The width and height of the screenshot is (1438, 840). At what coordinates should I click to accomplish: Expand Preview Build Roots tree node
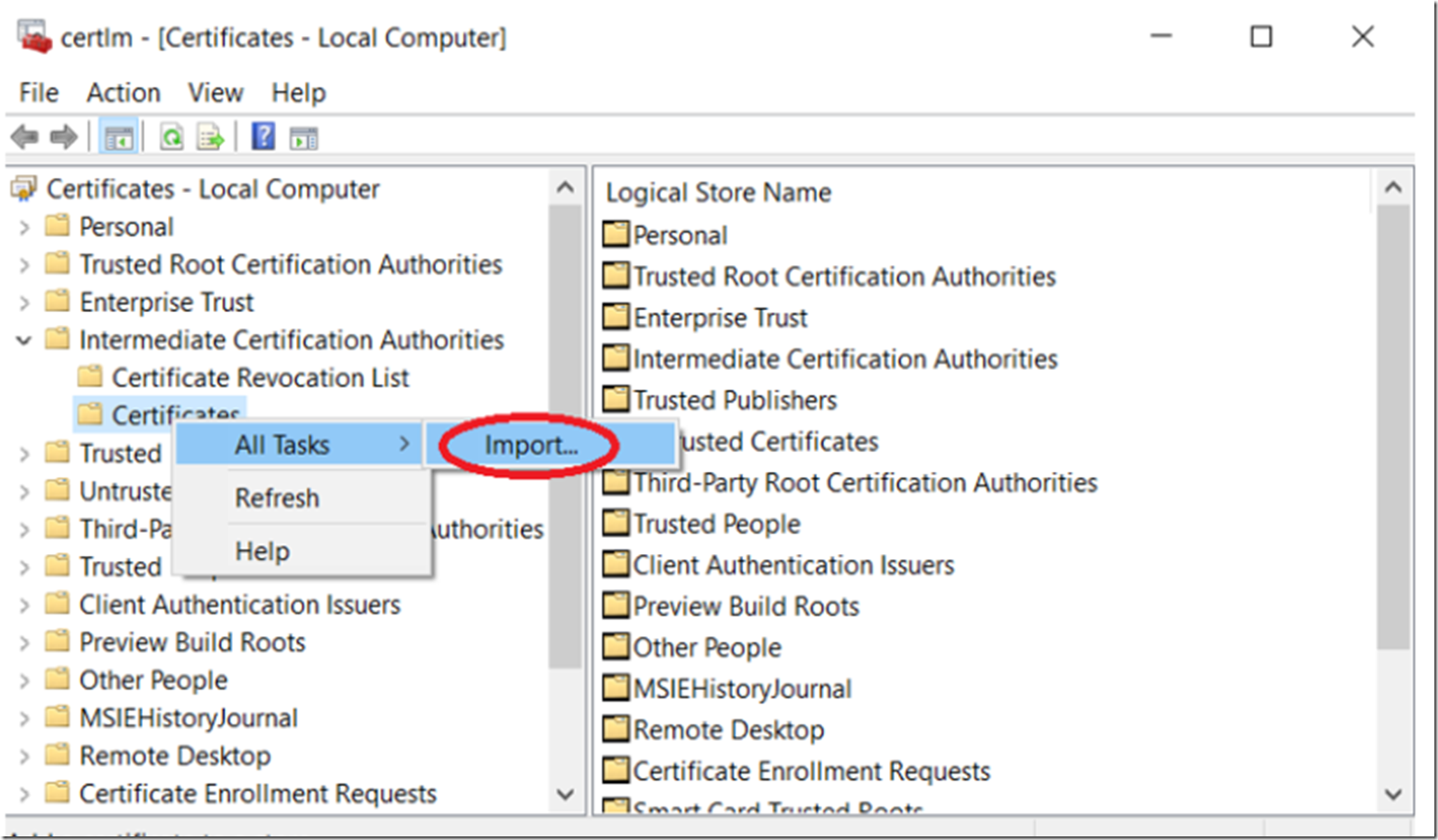coord(24,643)
